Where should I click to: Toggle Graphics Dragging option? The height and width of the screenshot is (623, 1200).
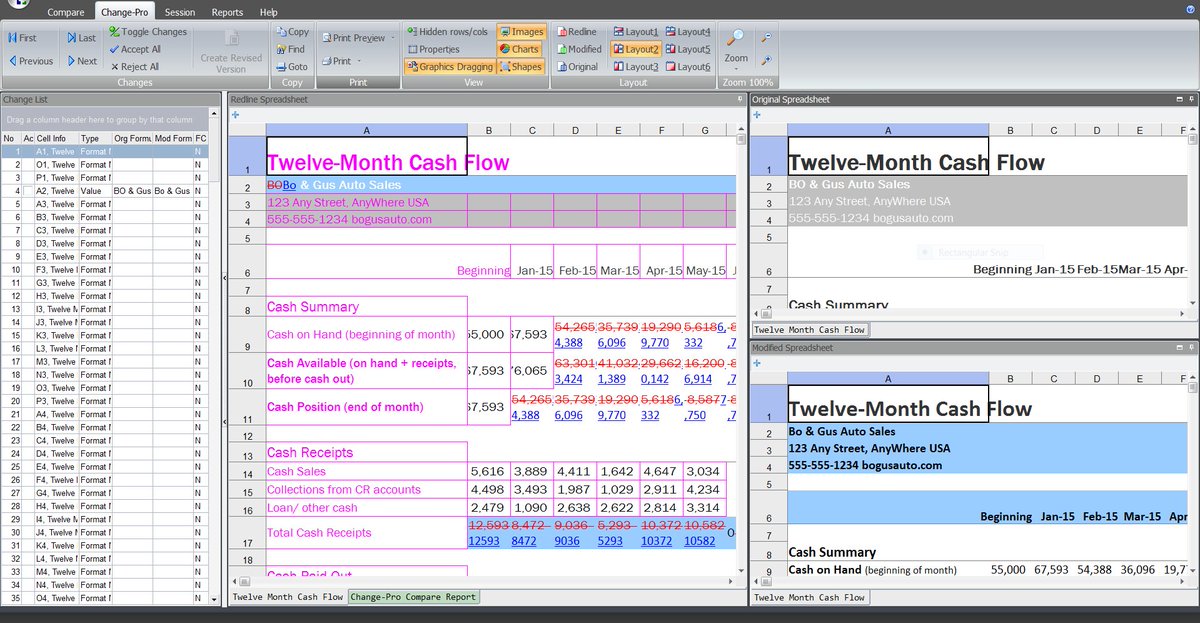click(449, 66)
